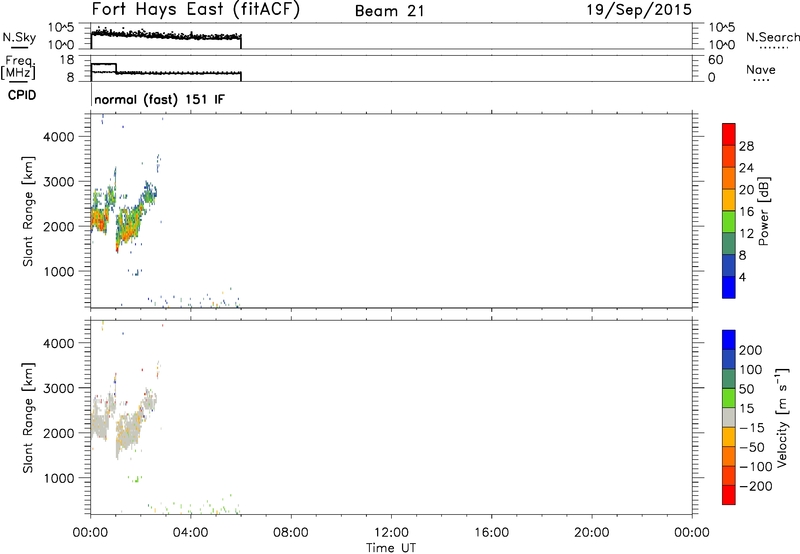Click the "Power [dB]" color bar title
Image resolution: width=800 pixels, height=554 pixels.
point(764,211)
